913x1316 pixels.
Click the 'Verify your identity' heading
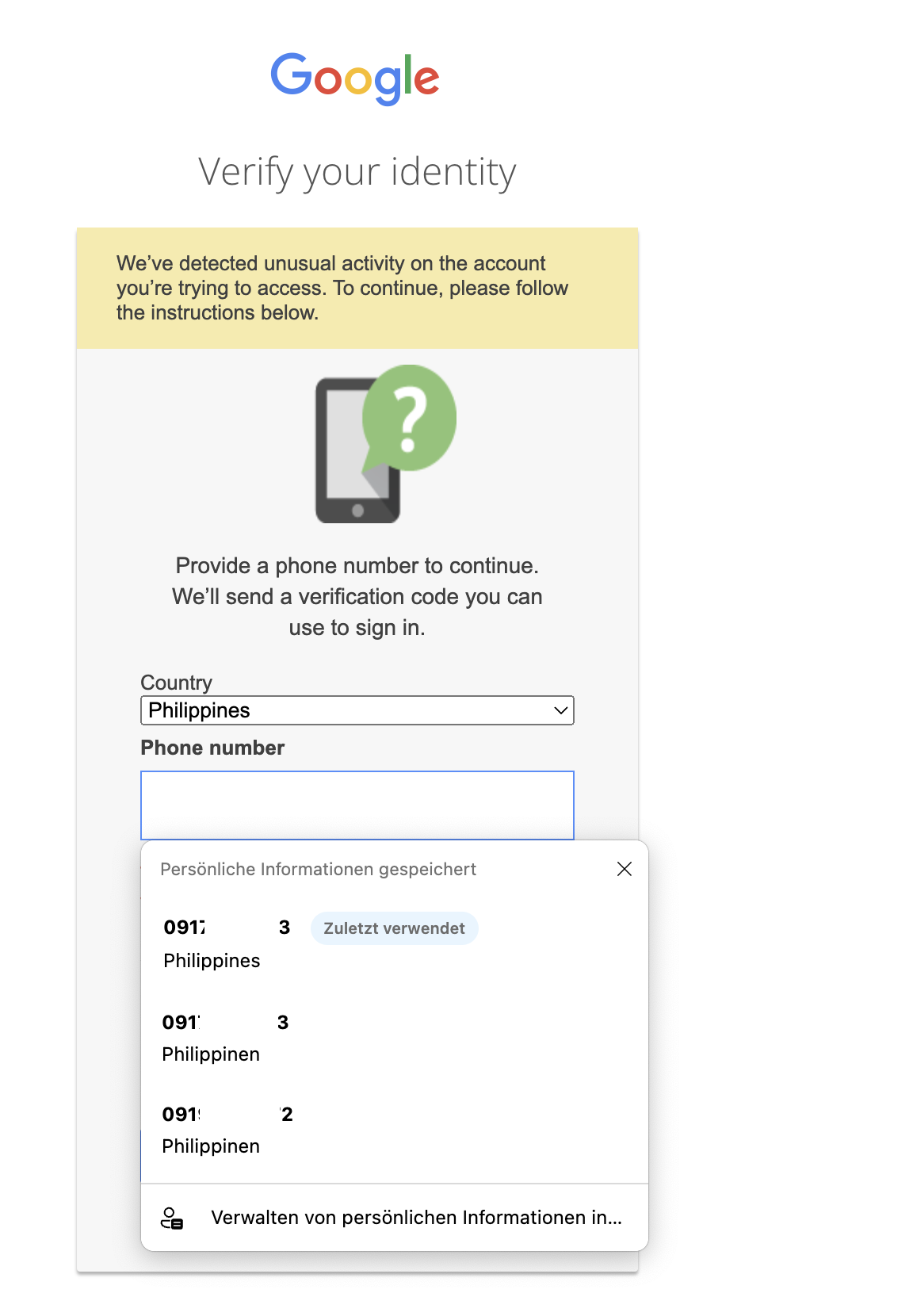click(357, 172)
